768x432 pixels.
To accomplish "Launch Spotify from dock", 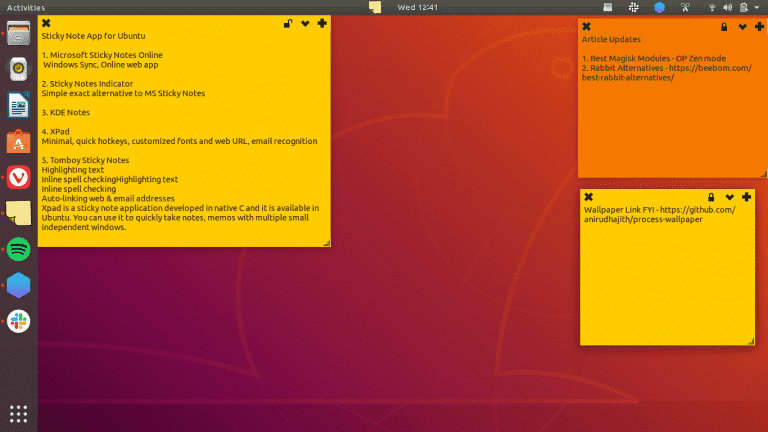I will coord(18,249).
